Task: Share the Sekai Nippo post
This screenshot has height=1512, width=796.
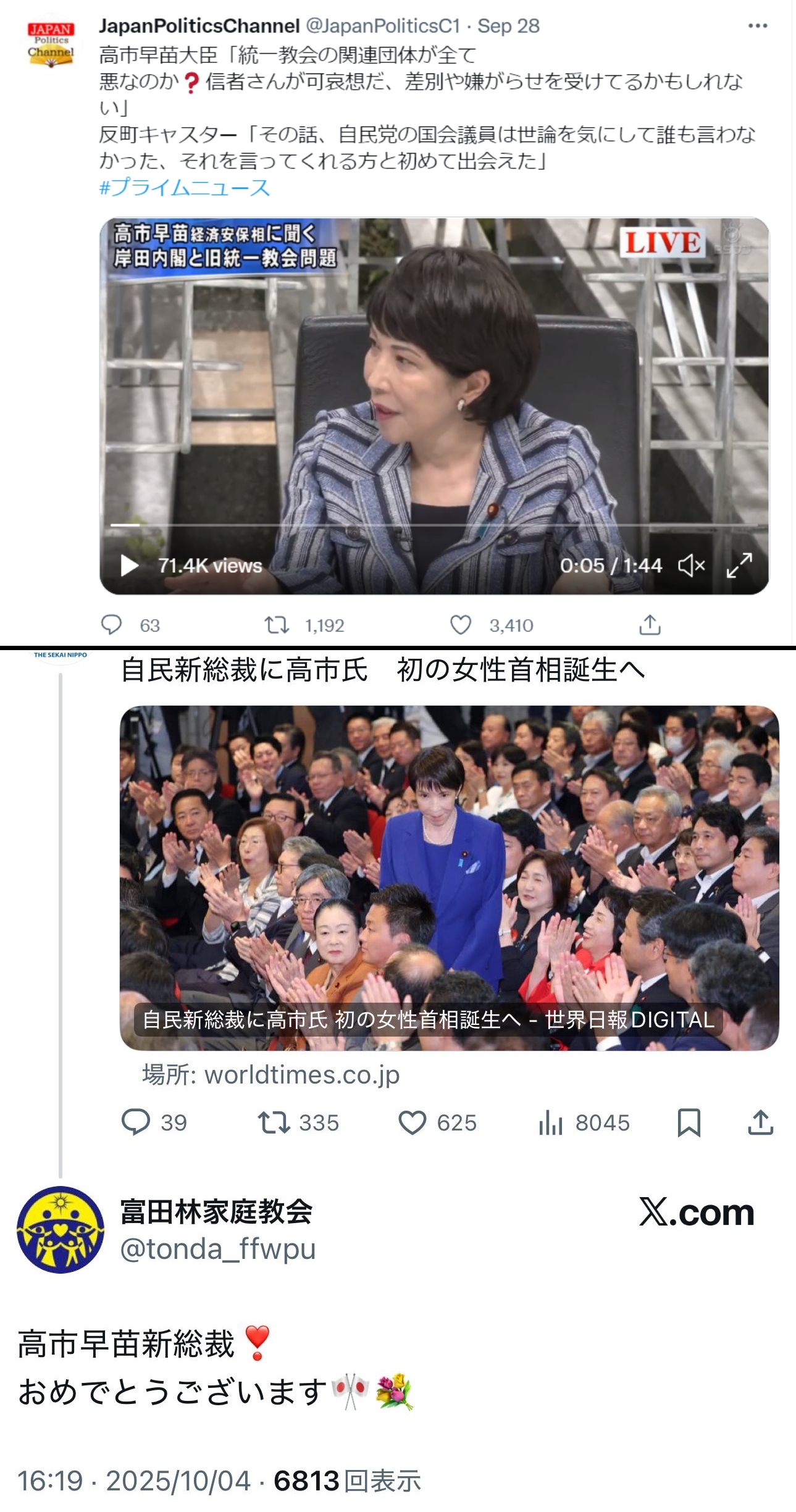Action: 760,1122
